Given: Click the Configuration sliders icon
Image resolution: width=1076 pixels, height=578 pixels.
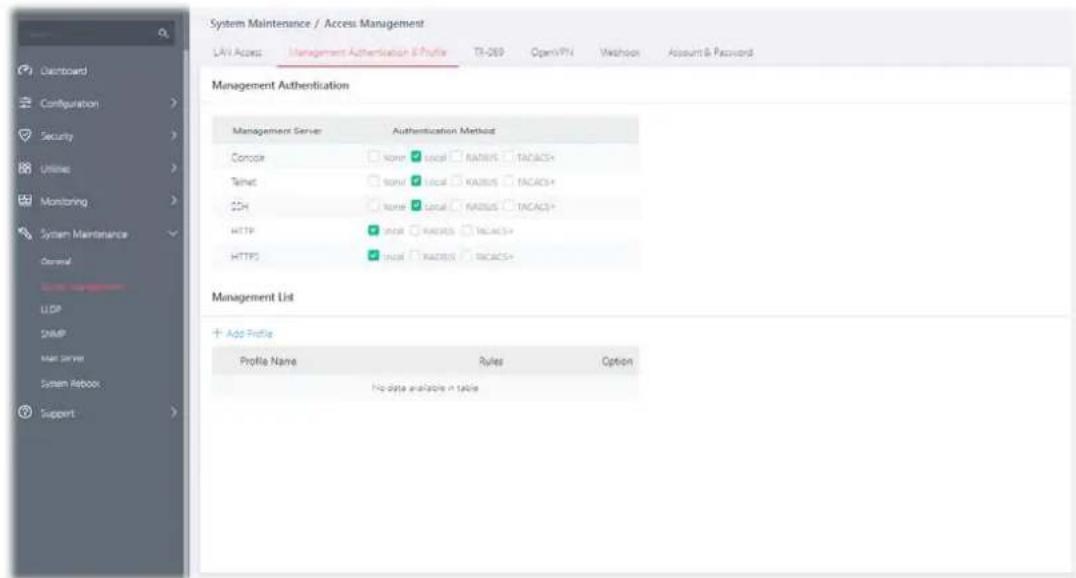Looking at the screenshot, I should tap(25, 103).
